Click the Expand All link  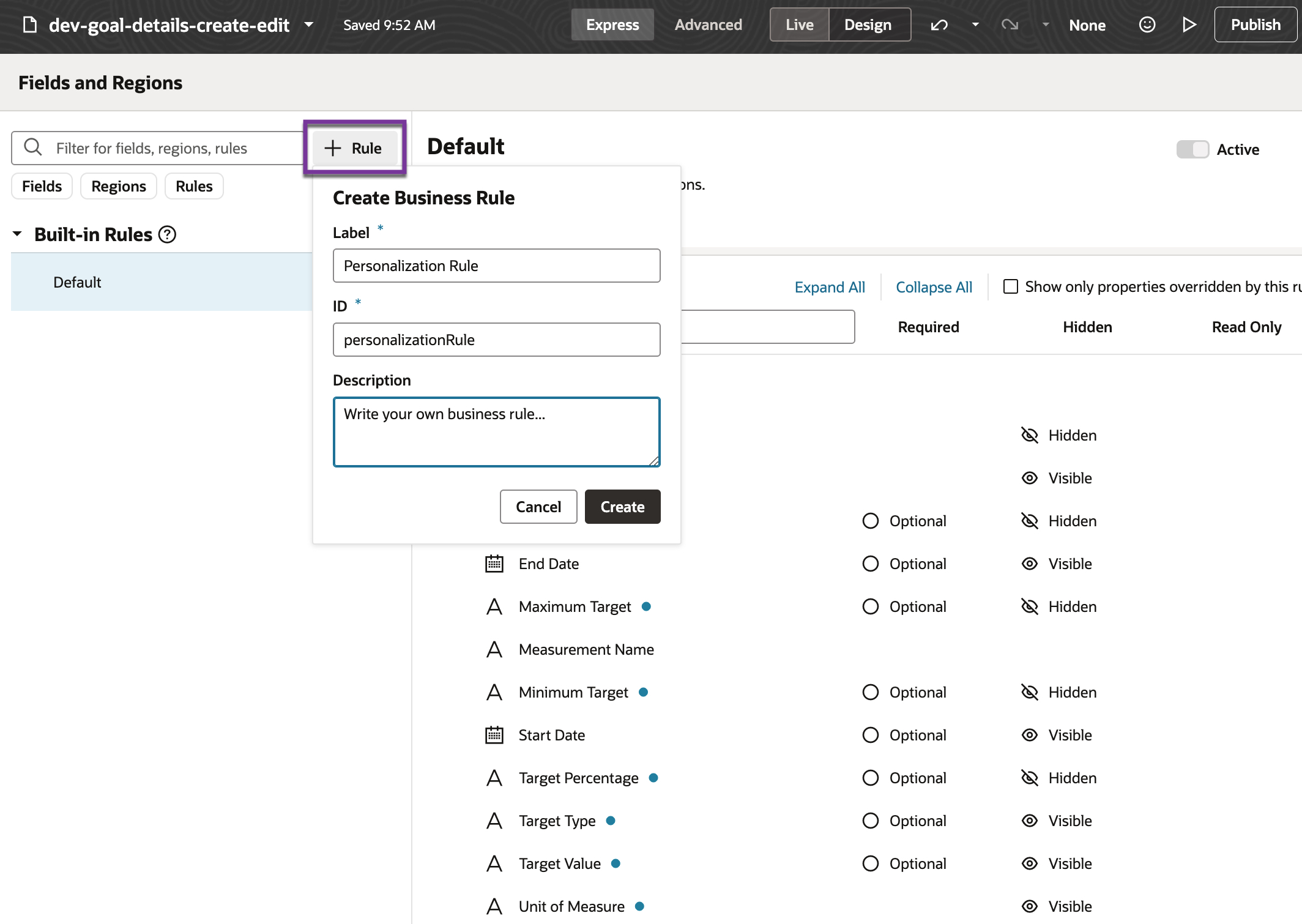pos(830,287)
